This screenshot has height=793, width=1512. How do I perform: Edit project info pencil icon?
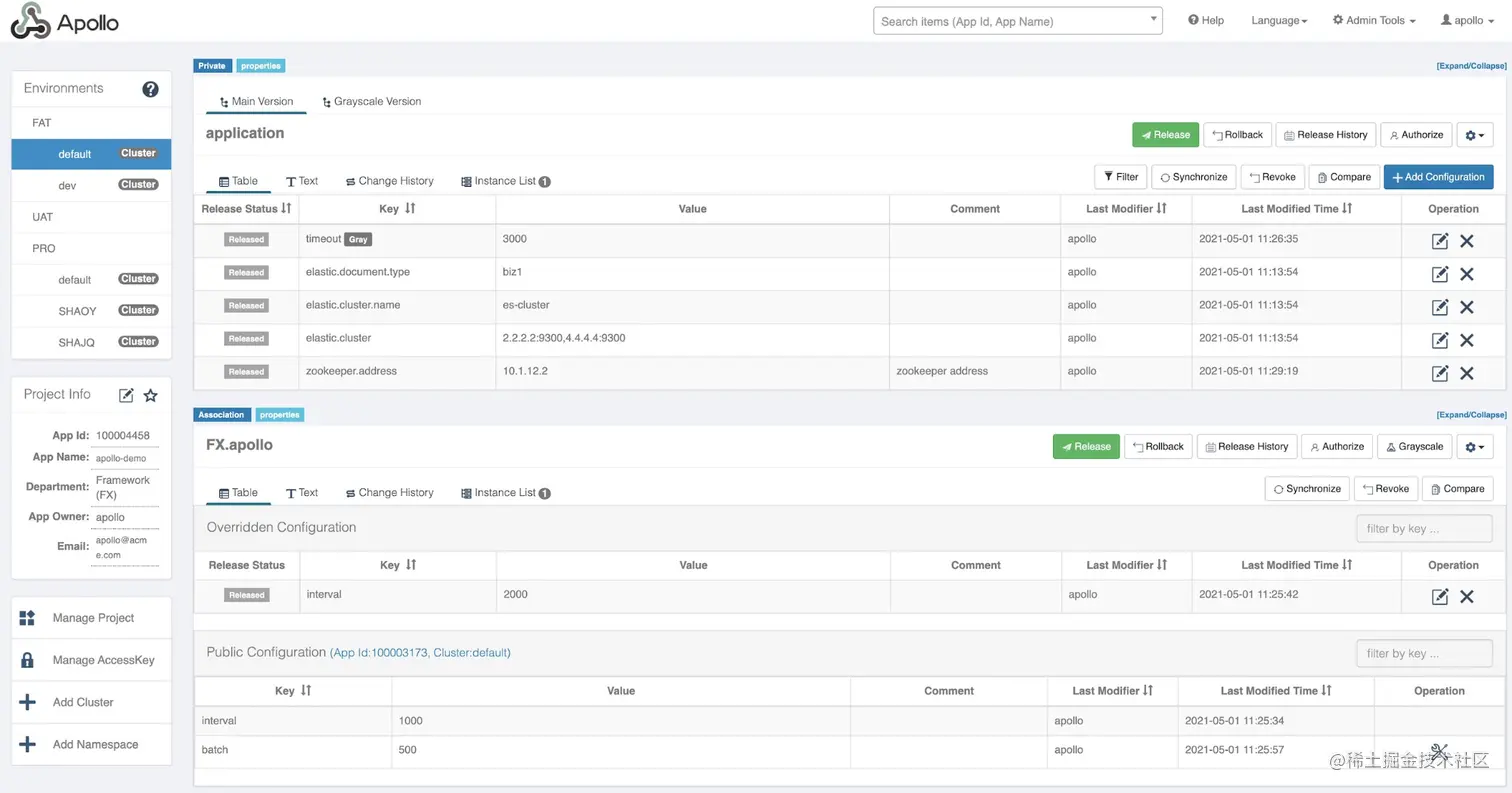126,395
